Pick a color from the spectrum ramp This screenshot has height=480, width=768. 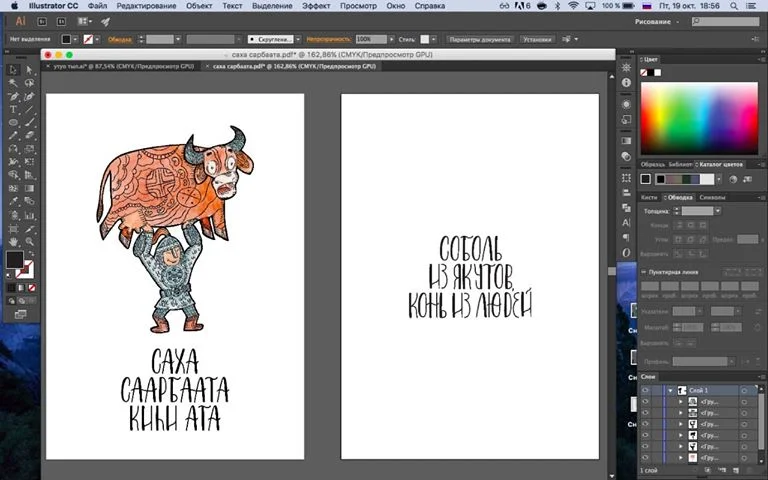coord(699,119)
